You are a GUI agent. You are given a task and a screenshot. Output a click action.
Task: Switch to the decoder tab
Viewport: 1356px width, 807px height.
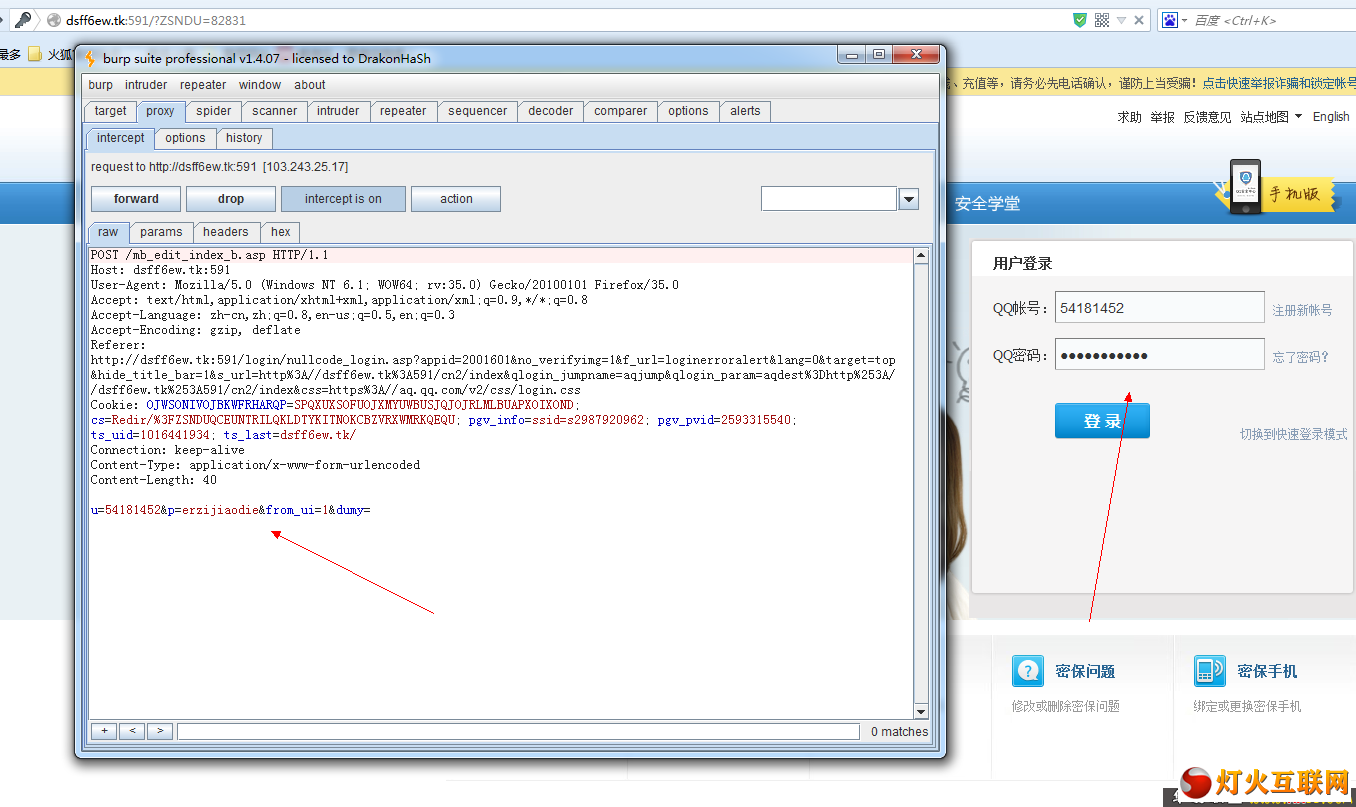coord(550,111)
